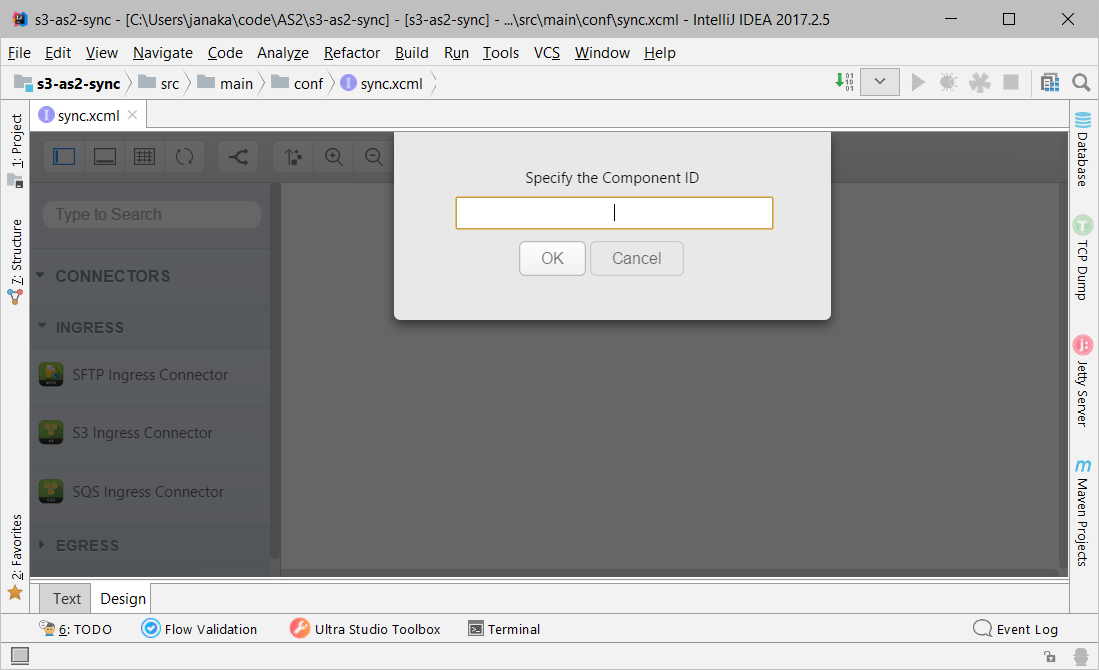
Task: Click the Search Everywhere magnifier
Action: click(1081, 82)
